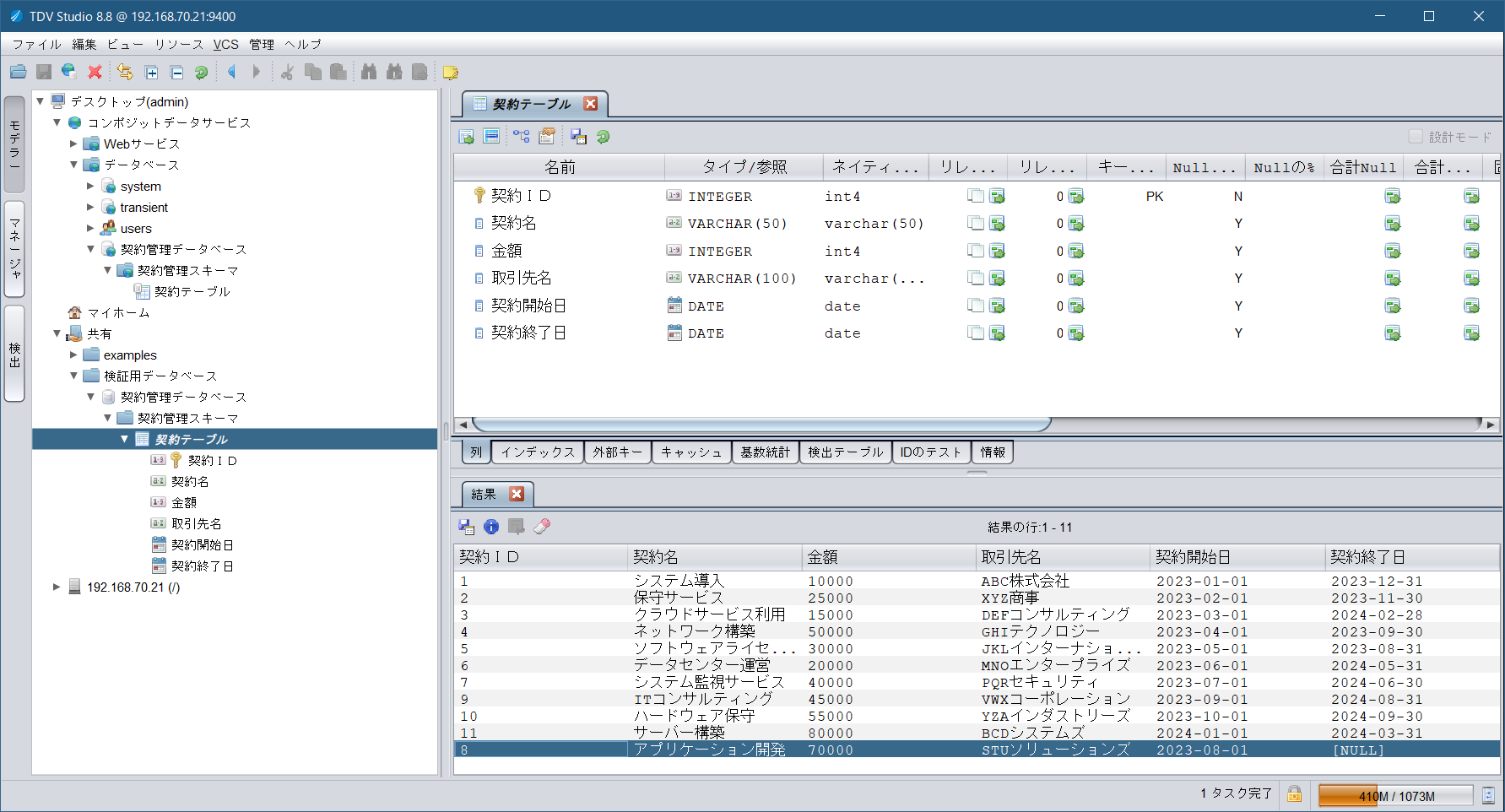Screen dimensions: 1505x812
Task: Select the 契約名 column in the tree
Action: click(190, 481)
